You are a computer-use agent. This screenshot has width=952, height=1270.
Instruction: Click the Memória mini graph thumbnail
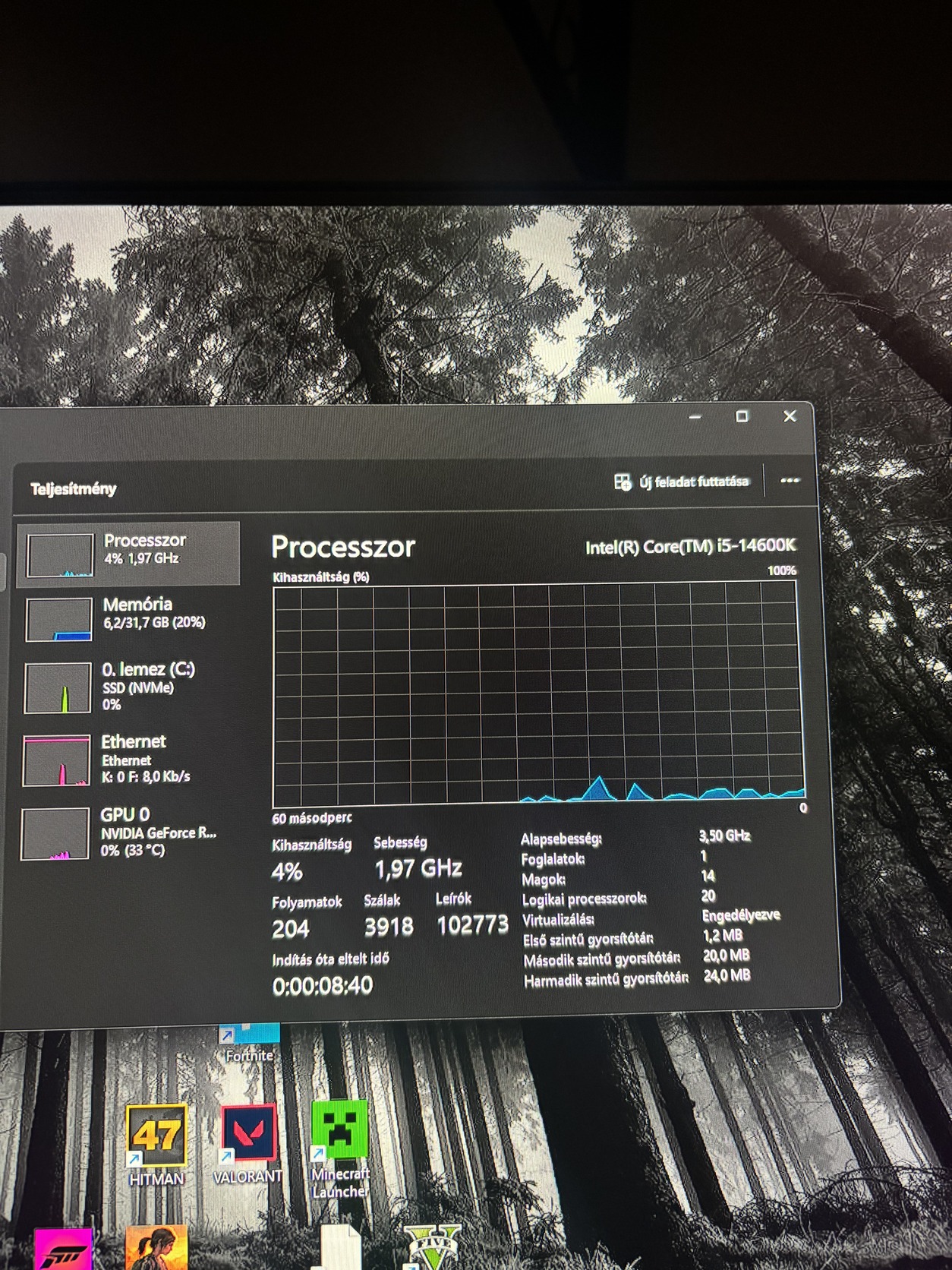click(x=59, y=619)
